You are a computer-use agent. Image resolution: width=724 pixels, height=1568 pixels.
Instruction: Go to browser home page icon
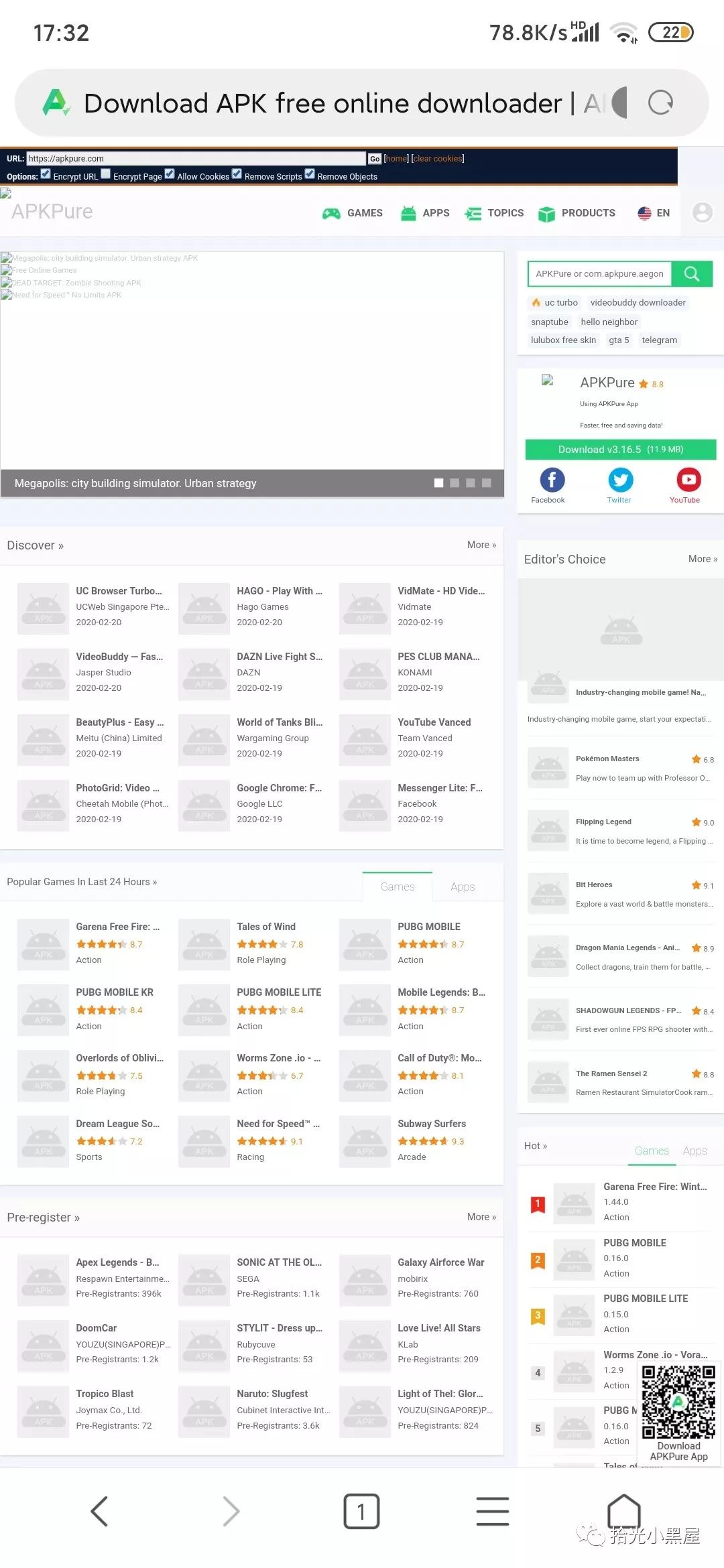(624, 1511)
